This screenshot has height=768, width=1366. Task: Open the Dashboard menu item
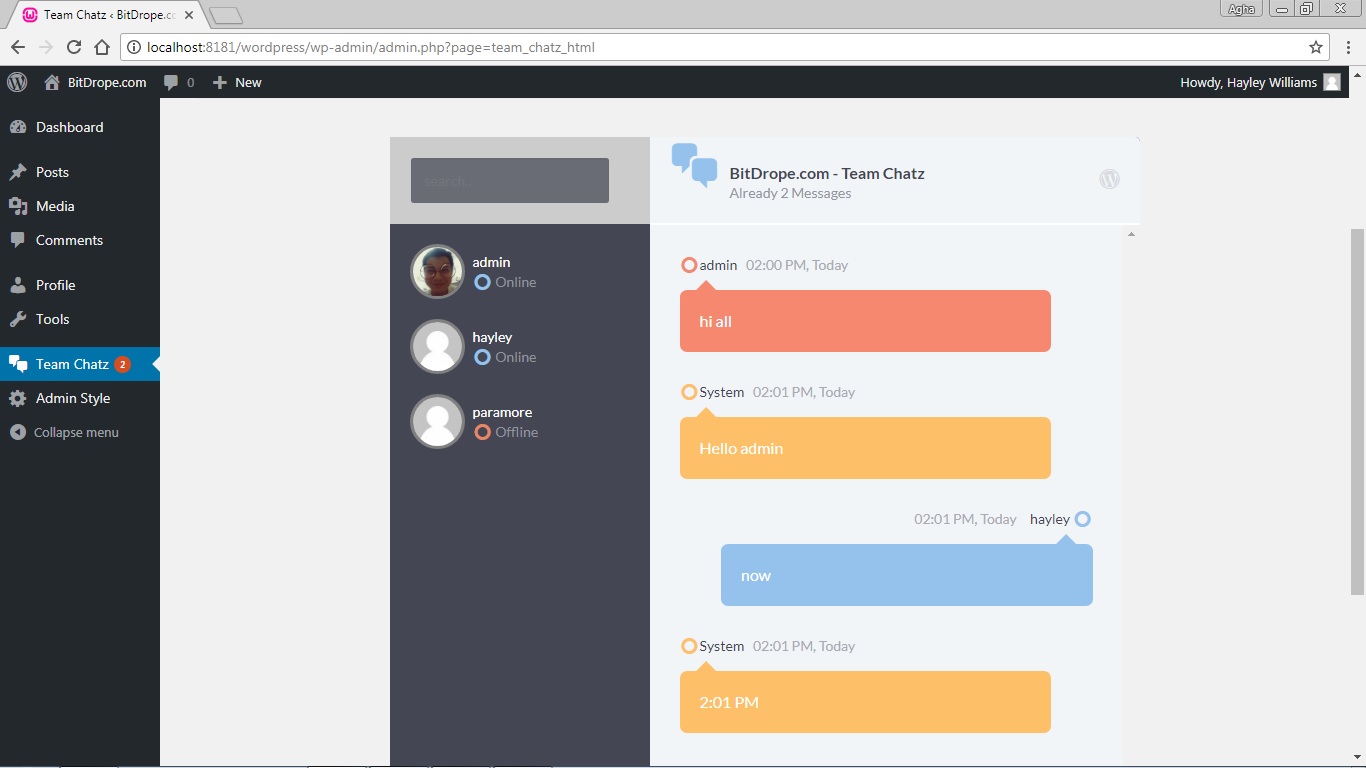80,127
